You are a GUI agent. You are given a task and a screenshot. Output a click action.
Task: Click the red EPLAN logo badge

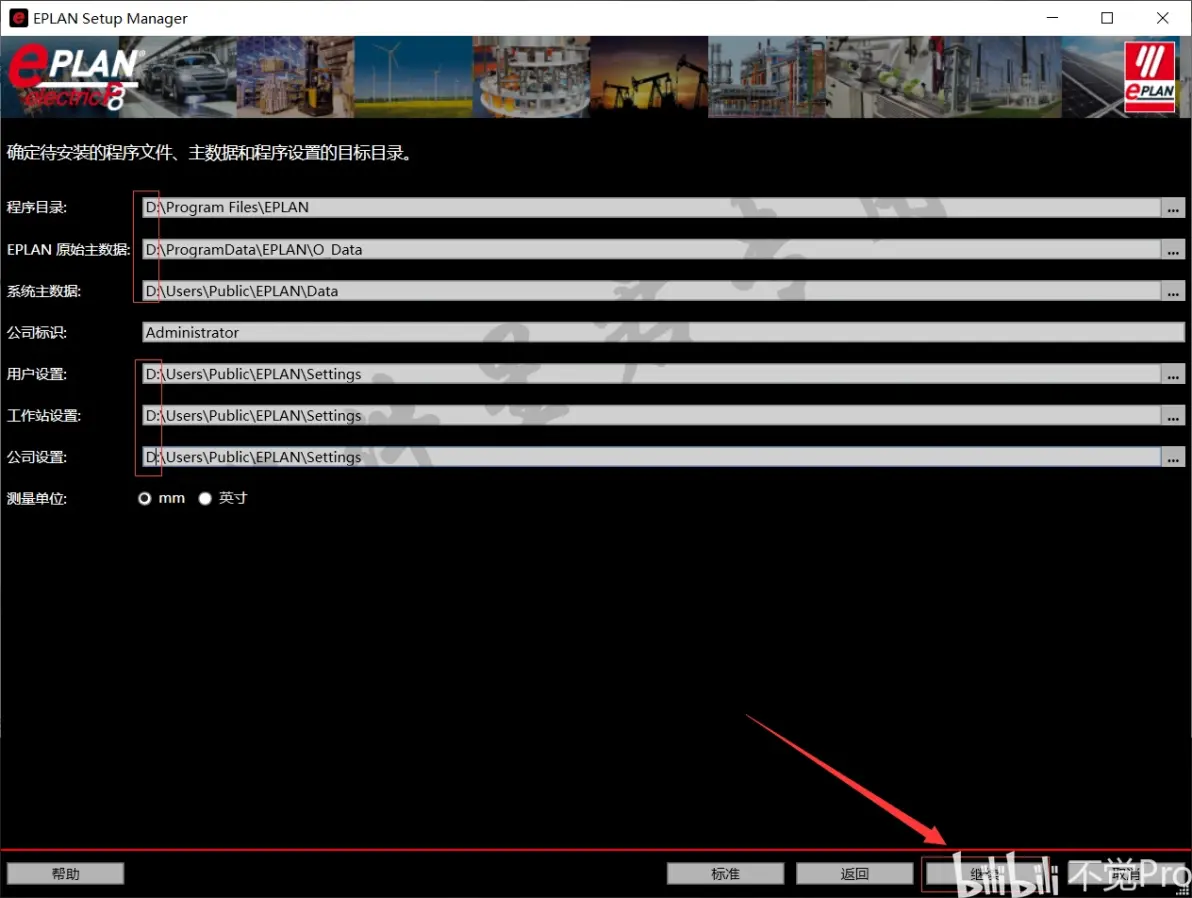(x=1149, y=77)
